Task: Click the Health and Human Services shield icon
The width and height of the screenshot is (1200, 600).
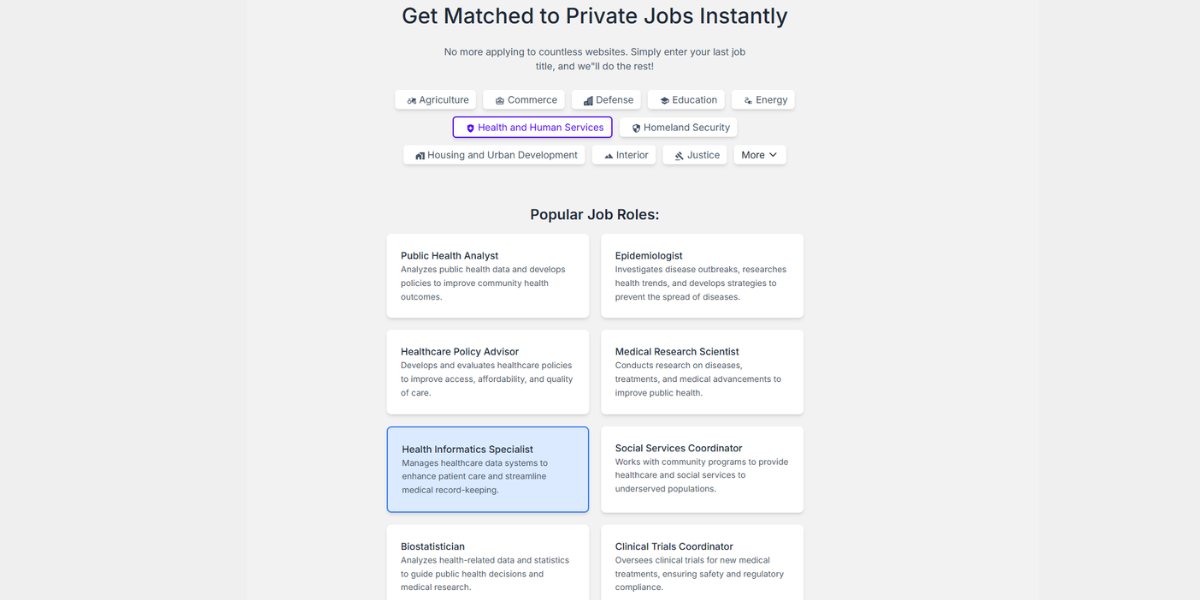Action: 470,128
